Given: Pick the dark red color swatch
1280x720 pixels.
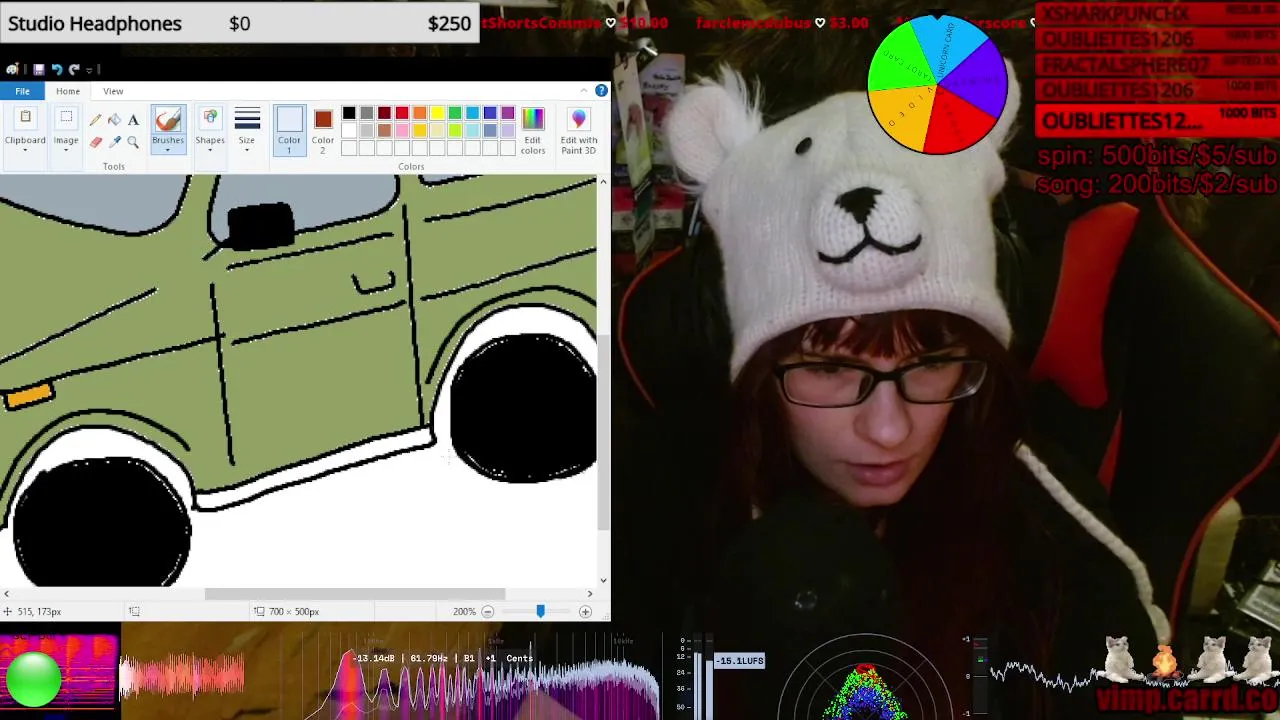Looking at the screenshot, I should [x=384, y=113].
